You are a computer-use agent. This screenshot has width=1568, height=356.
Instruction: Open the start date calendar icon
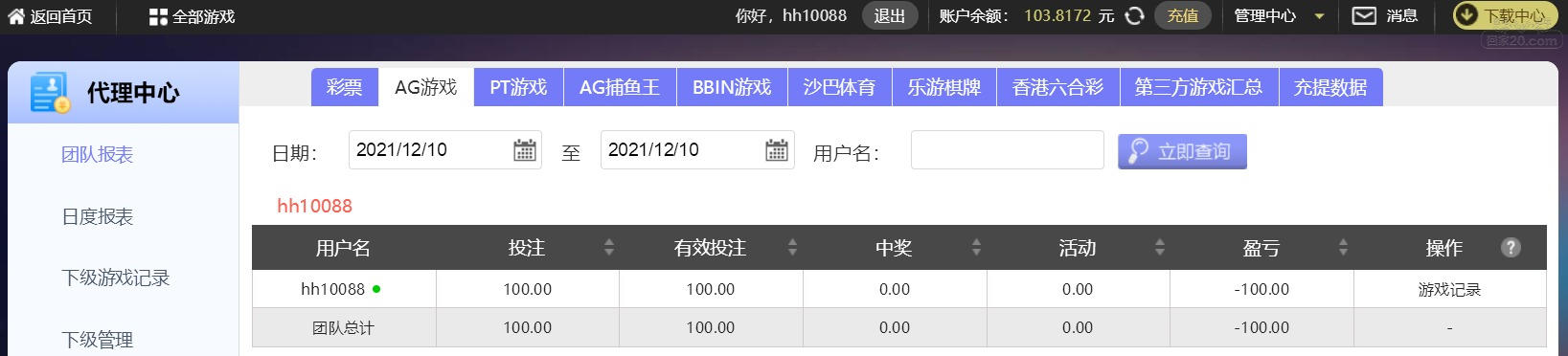pos(525,150)
